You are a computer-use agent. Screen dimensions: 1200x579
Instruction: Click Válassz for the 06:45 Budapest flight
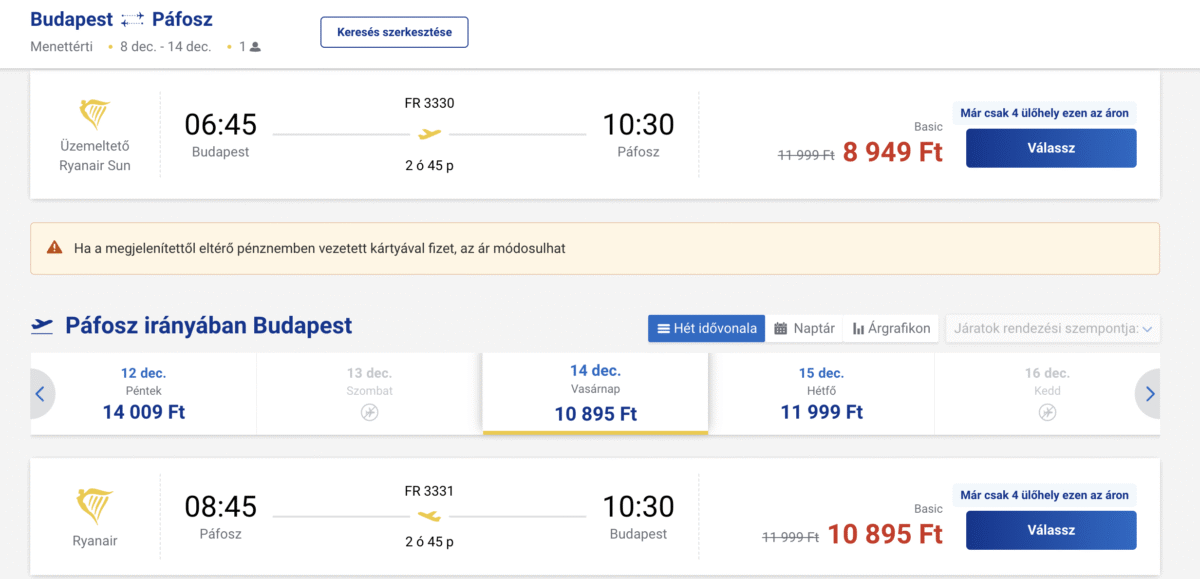click(x=1050, y=148)
